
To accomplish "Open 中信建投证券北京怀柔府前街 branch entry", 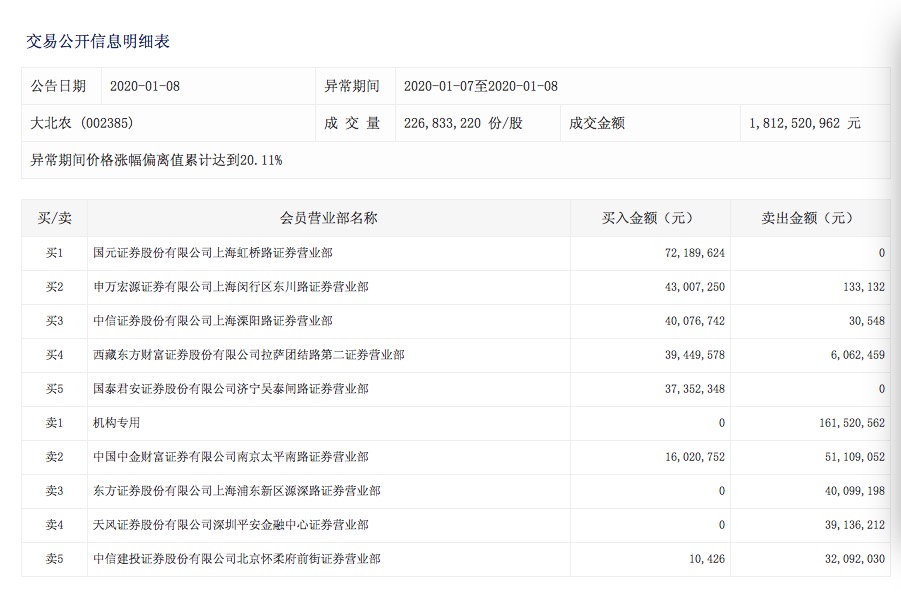I will tap(236, 559).
